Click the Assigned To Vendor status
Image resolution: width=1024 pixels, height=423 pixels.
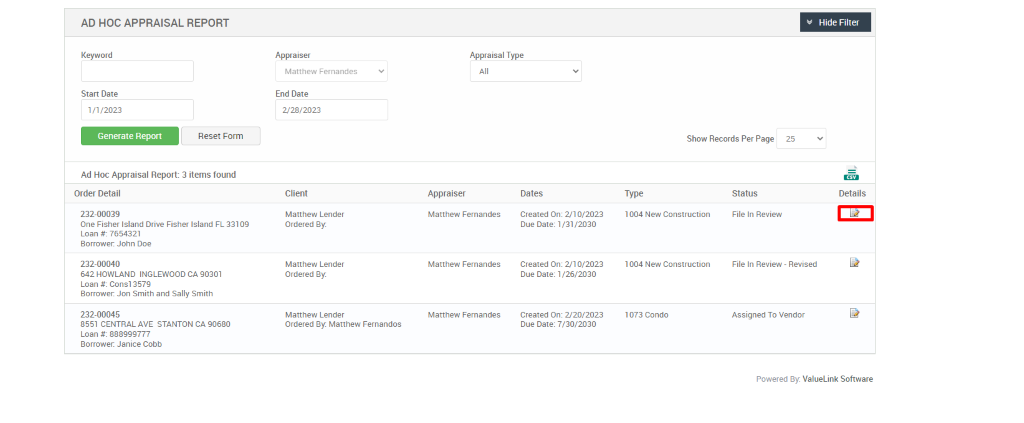coord(768,315)
